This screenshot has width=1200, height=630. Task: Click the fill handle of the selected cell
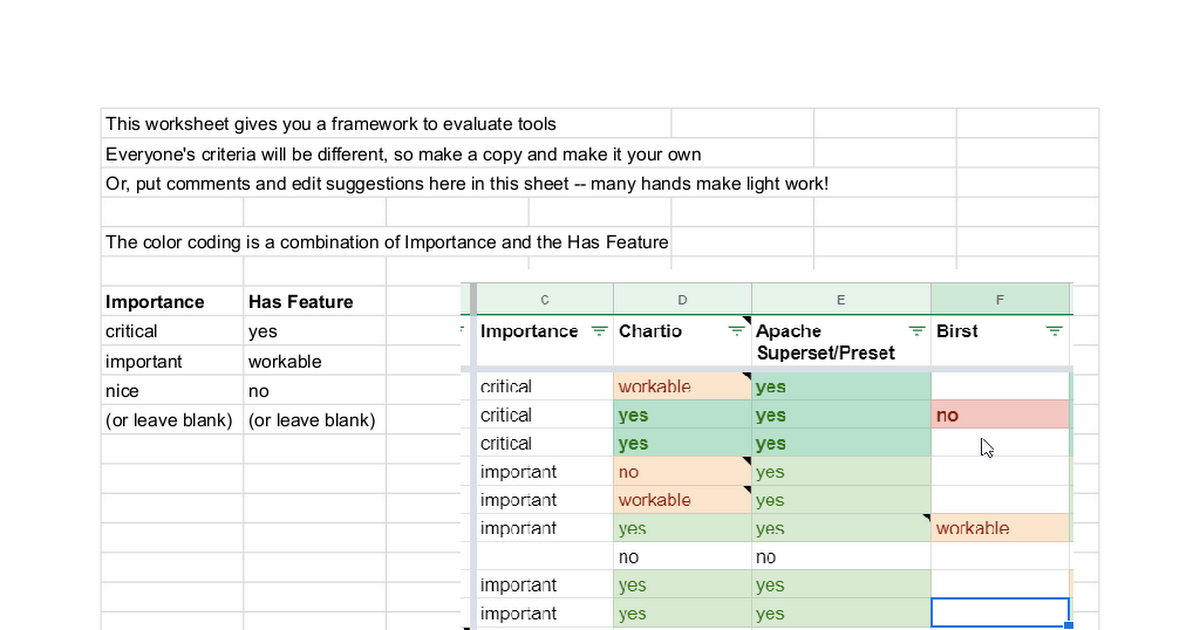[1069, 625]
